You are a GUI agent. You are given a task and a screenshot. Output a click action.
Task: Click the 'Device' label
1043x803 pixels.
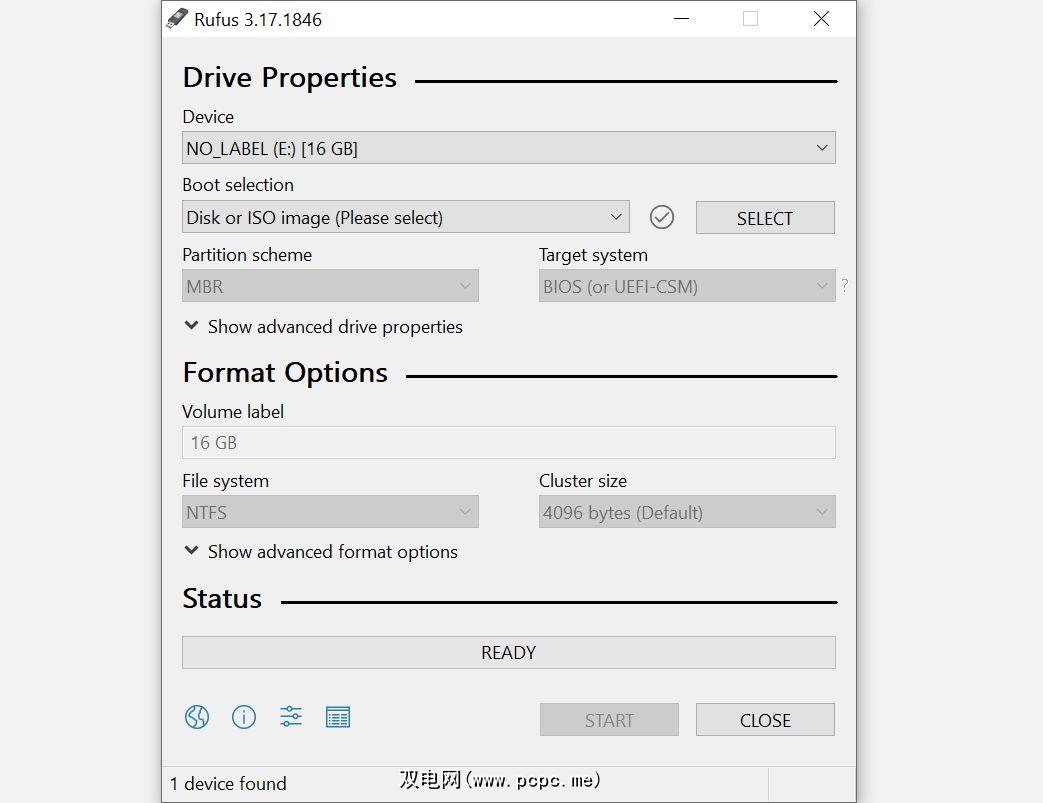tap(208, 117)
